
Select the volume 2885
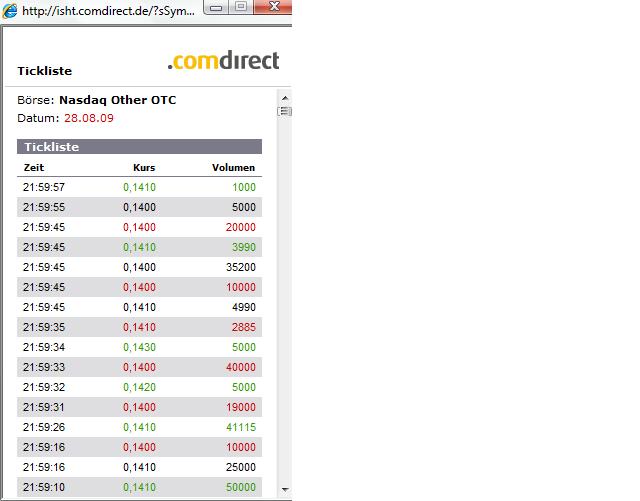click(244, 327)
